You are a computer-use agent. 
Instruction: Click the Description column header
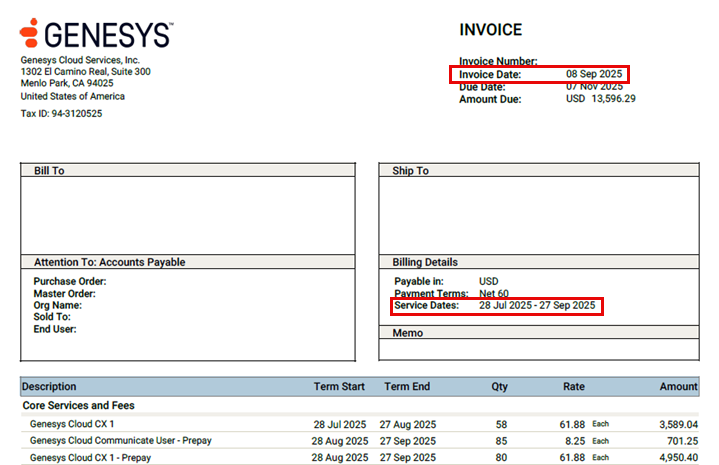click(x=49, y=386)
